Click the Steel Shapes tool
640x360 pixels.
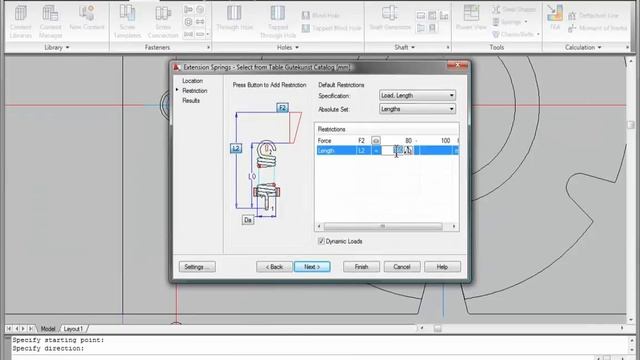[x=513, y=9]
